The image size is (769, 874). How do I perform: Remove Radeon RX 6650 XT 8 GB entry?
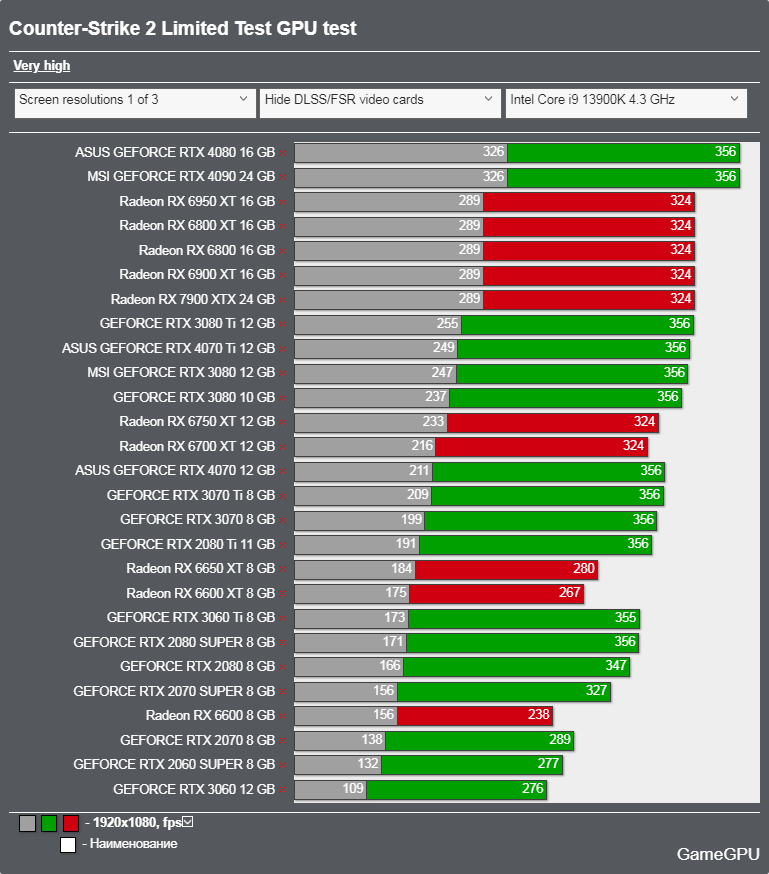pyautogui.click(x=283, y=569)
